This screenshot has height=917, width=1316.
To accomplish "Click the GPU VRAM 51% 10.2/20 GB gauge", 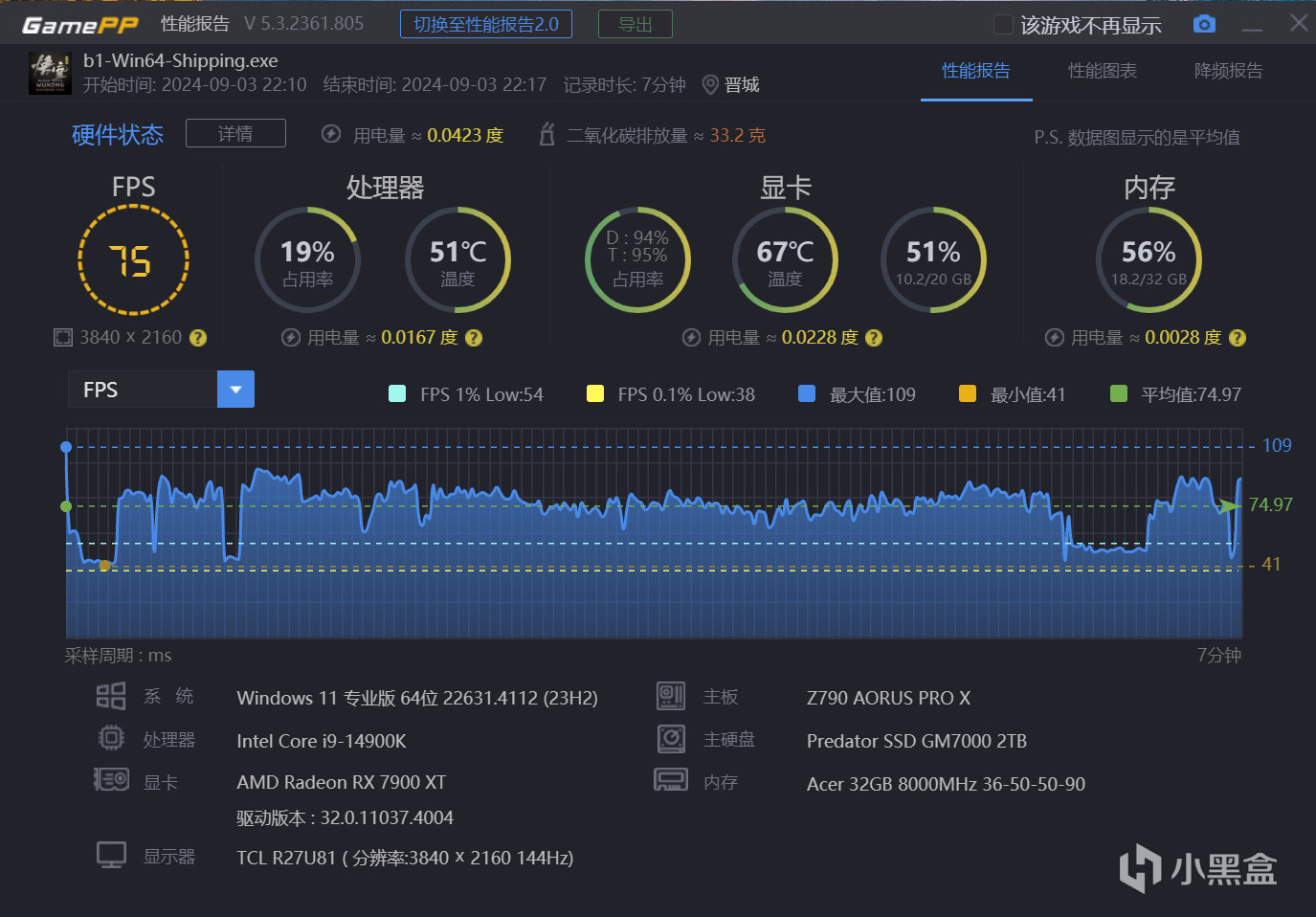I will point(933,260).
